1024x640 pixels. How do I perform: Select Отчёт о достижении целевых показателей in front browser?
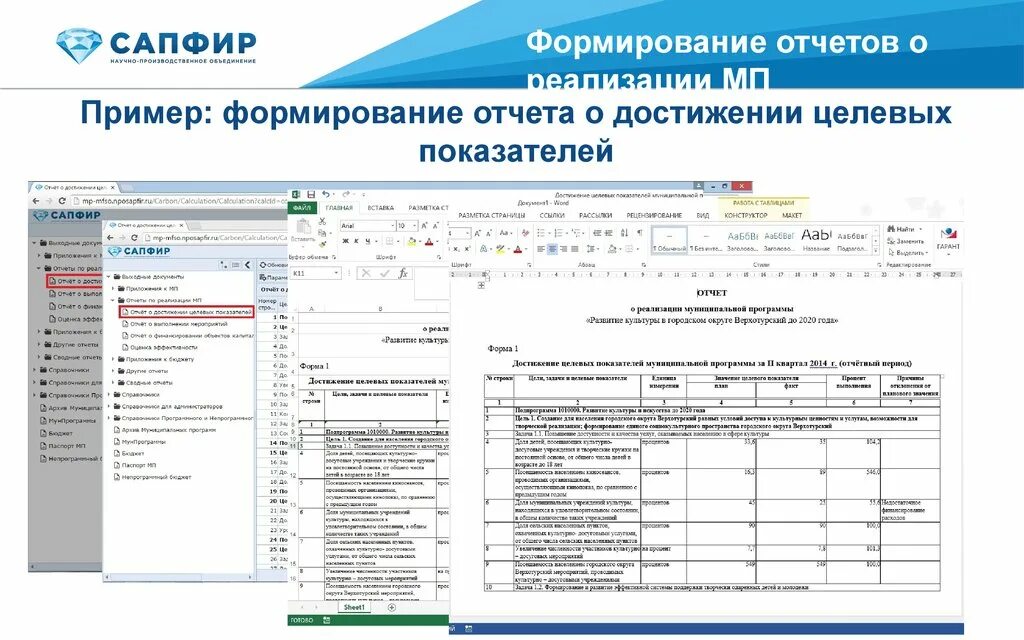tap(187, 312)
